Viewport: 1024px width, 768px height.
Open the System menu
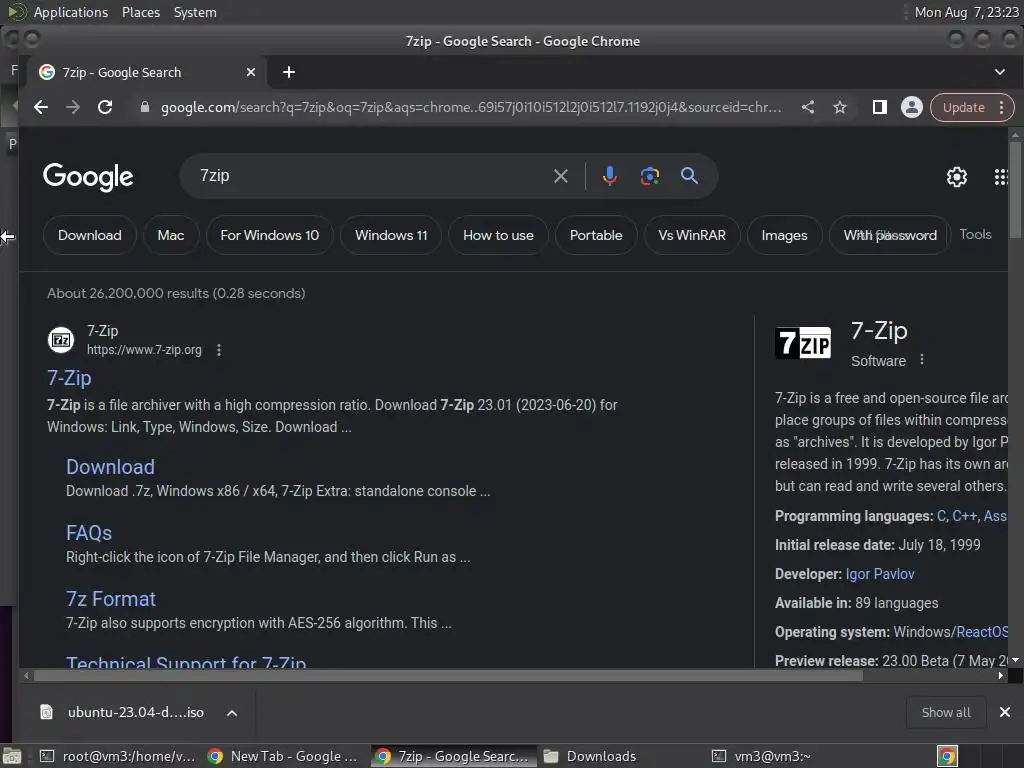[x=195, y=12]
